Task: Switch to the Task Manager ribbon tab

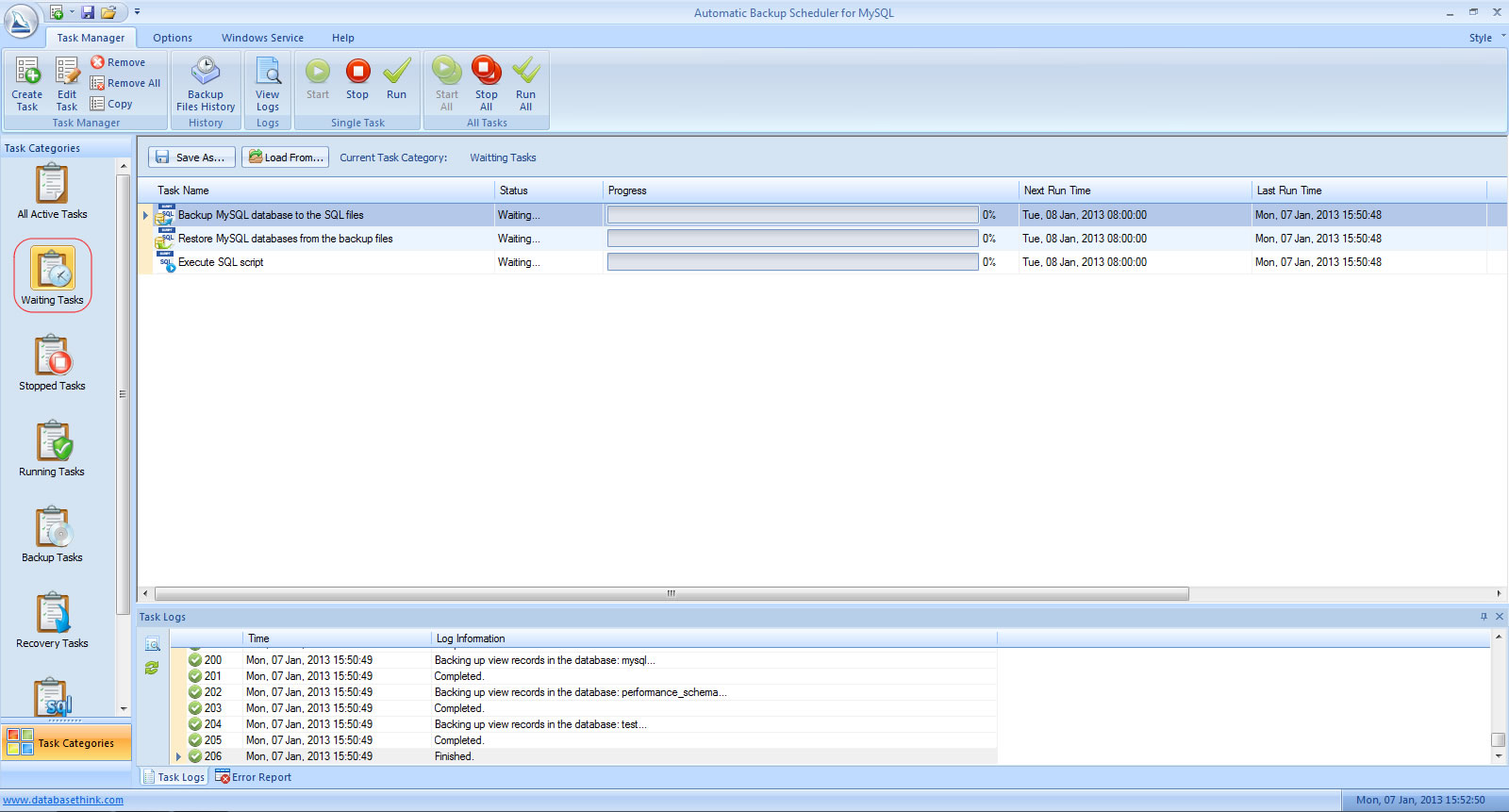Action: (x=91, y=38)
